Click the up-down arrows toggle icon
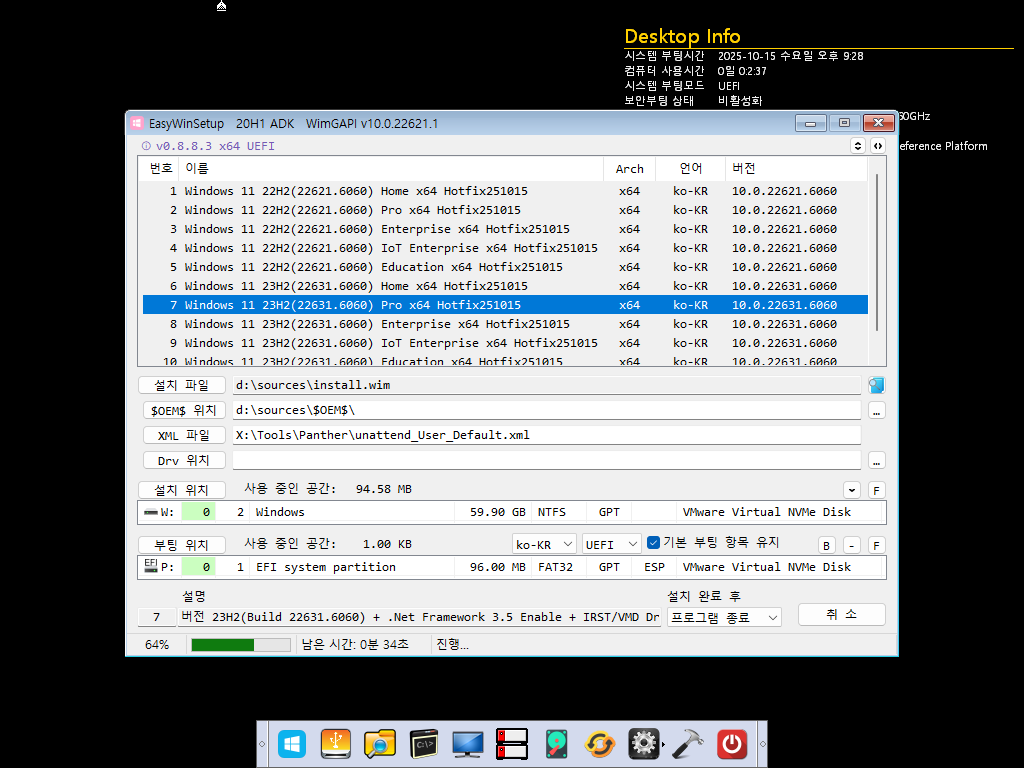Viewport: 1024px width, 768px height. 857,146
